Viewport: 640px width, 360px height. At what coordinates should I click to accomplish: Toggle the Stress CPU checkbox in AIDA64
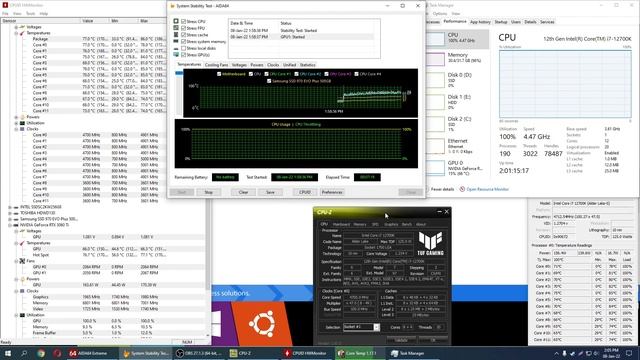coord(184,21)
